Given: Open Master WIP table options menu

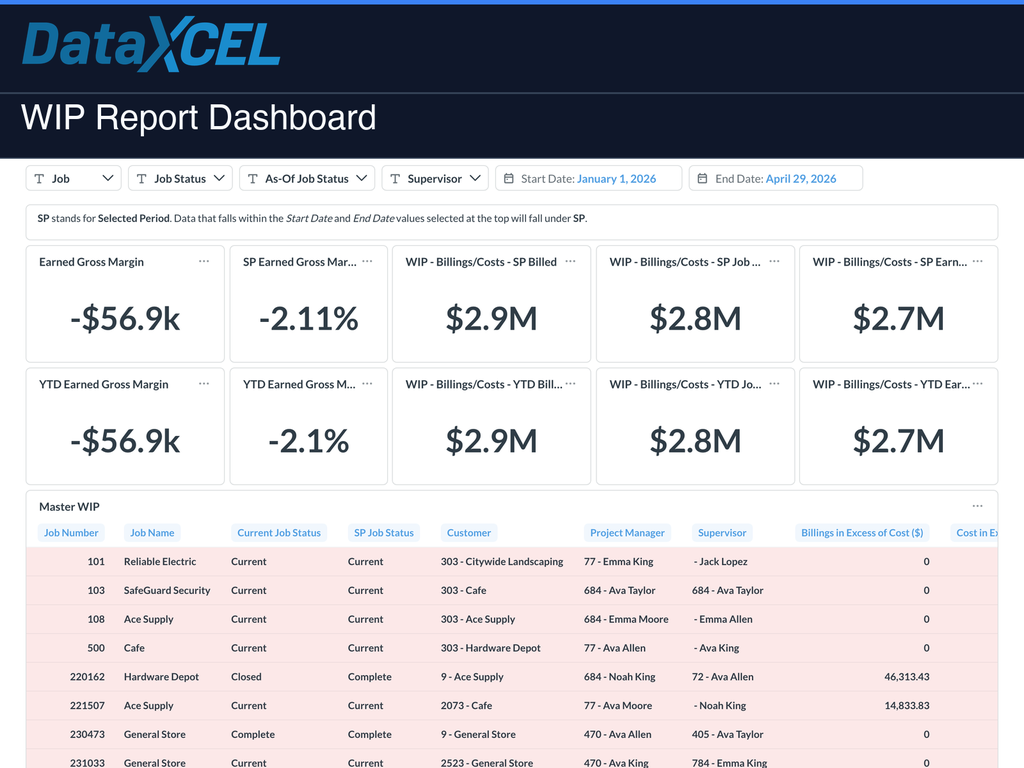Looking at the screenshot, I should (978, 506).
